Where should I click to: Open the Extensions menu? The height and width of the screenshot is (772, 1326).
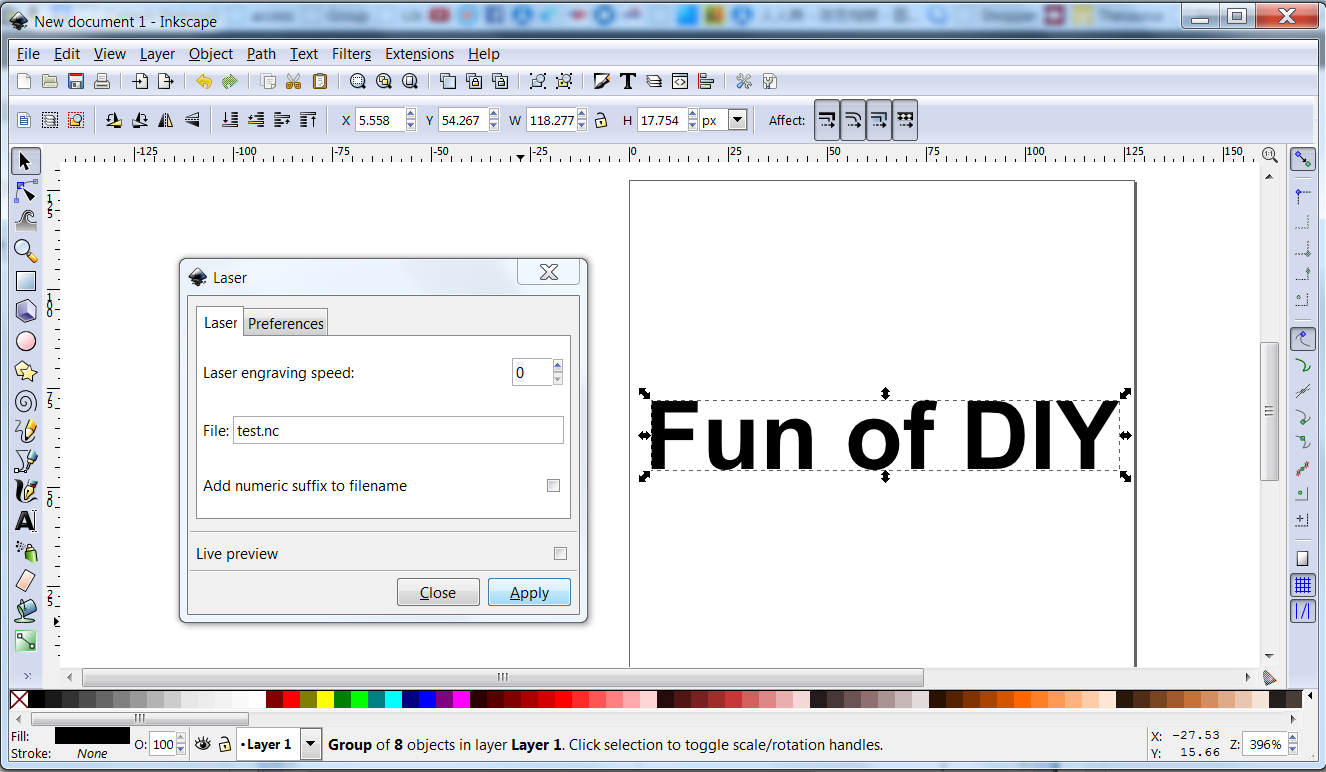coord(419,54)
